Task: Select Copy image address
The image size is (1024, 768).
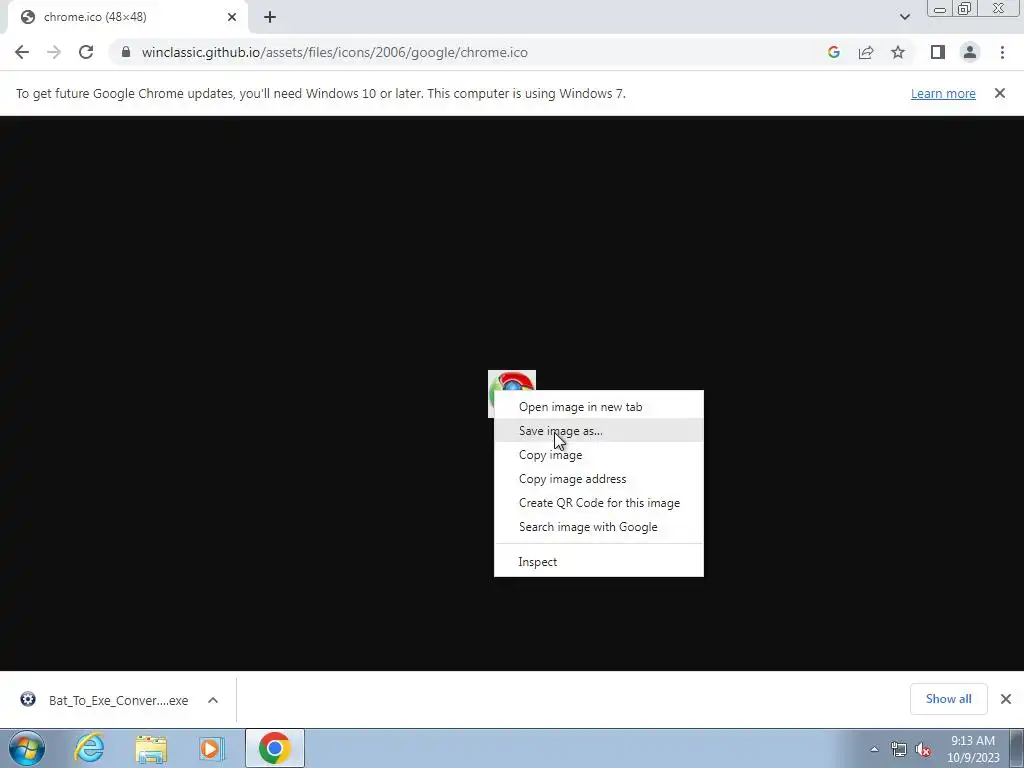Action: tap(599, 479)
